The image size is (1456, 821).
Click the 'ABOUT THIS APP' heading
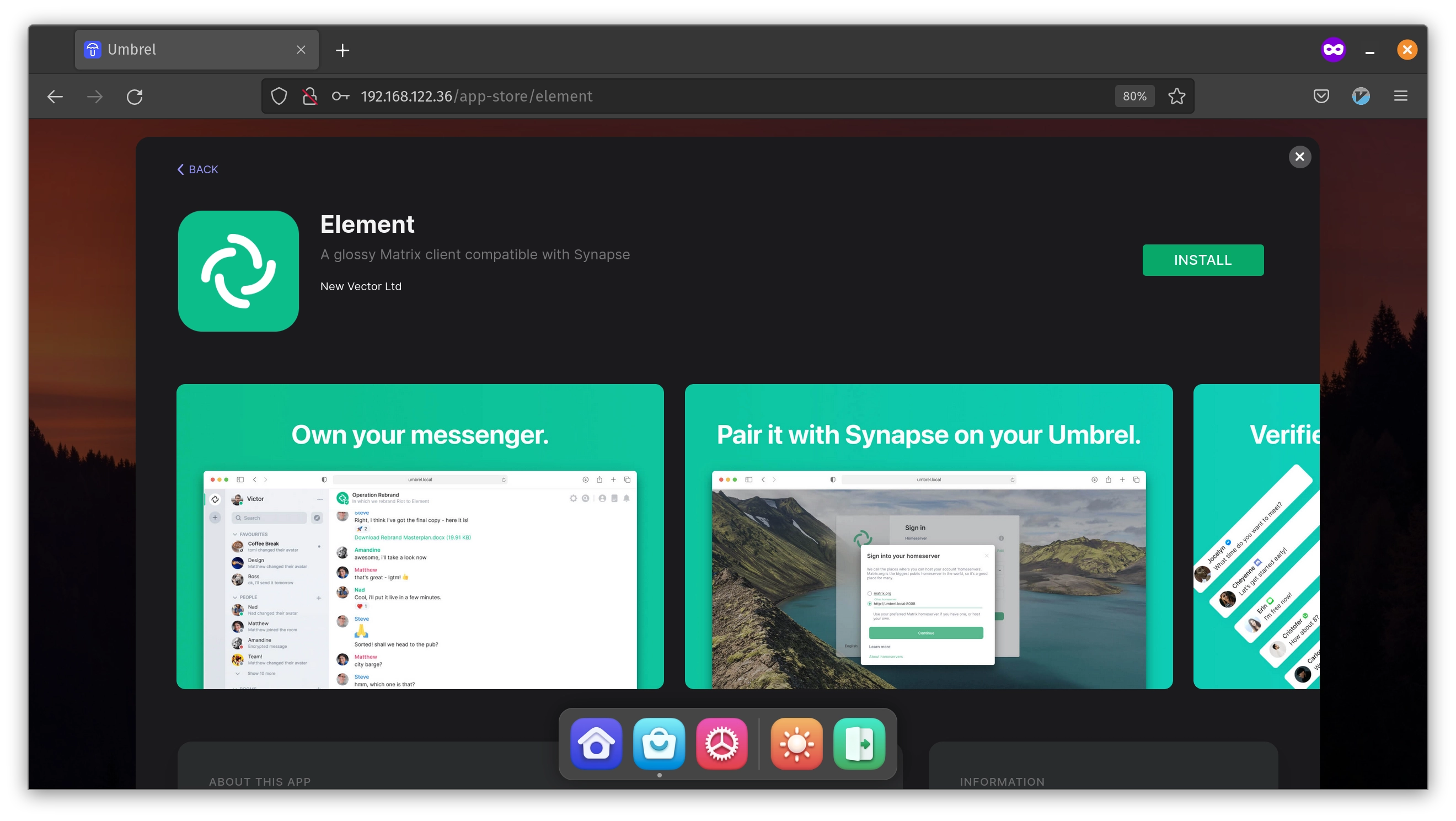pyautogui.click(x=260, y=781)
